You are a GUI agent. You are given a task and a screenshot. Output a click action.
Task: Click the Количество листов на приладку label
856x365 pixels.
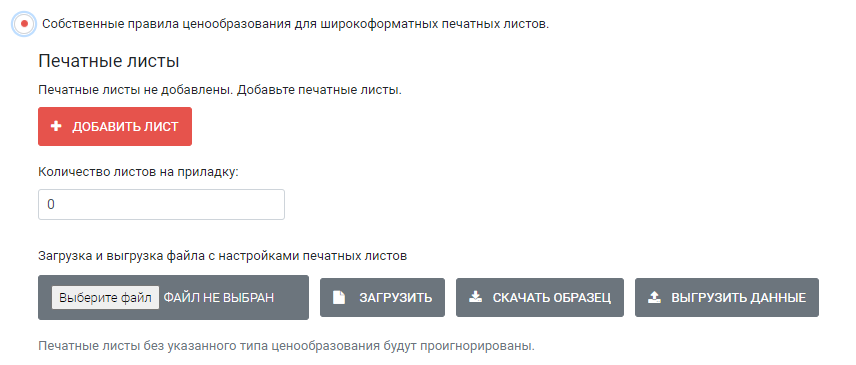coord(139,172)
